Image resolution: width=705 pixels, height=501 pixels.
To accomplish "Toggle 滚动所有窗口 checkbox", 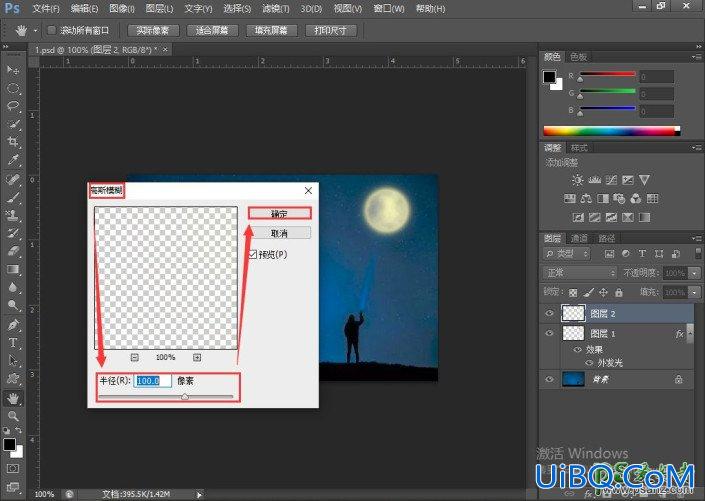I will tap(51, 30).
